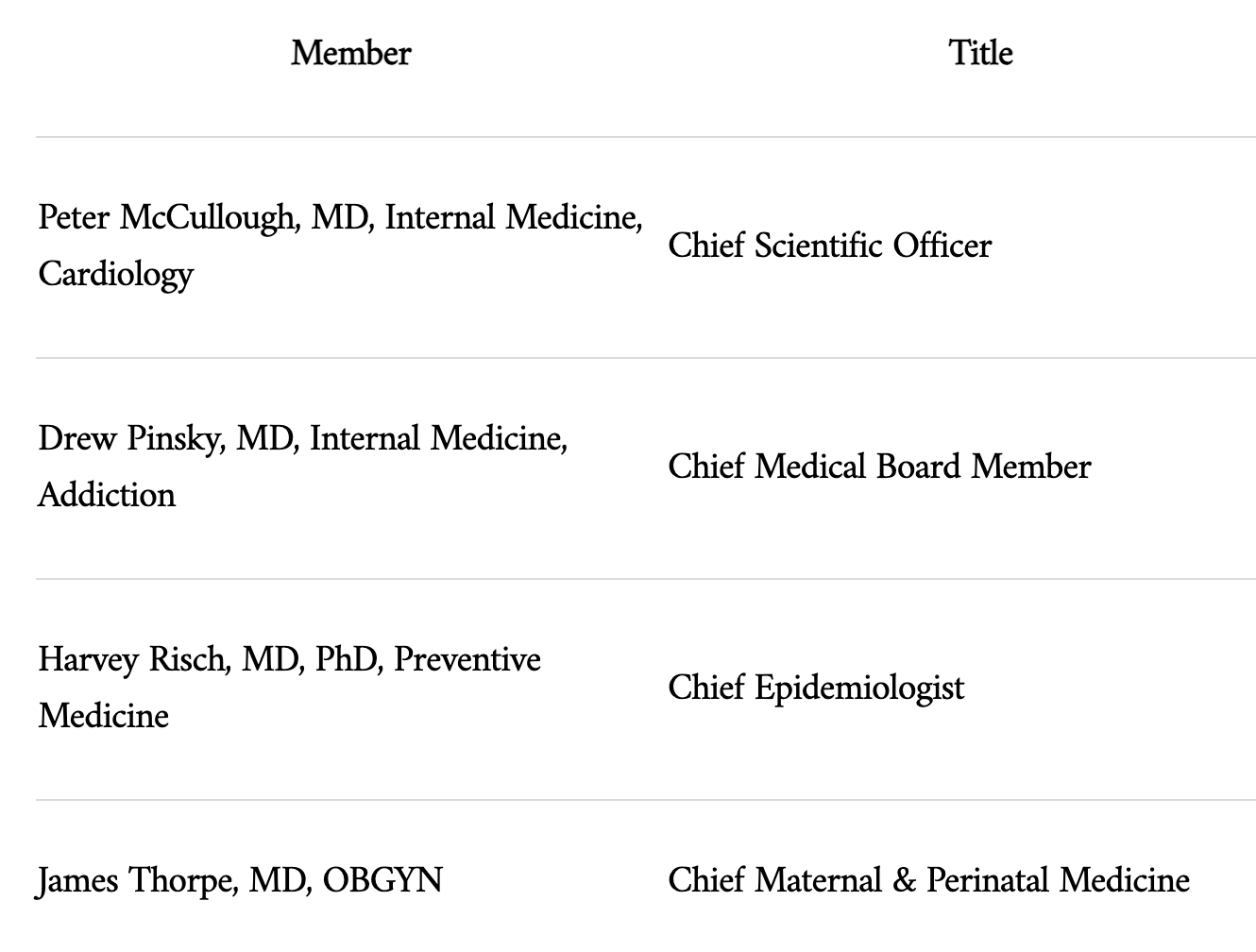The width and height of the screenshot is (1256, 952).
Task: Click the word Epidemiologist
Action: 859,688
